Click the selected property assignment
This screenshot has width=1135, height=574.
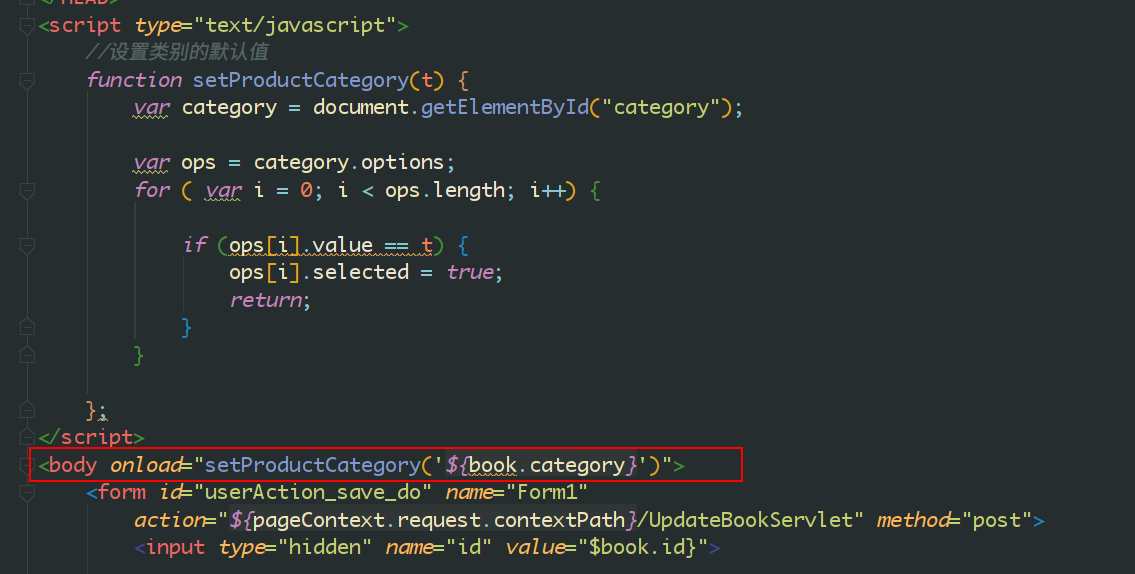tap(360, 272)
